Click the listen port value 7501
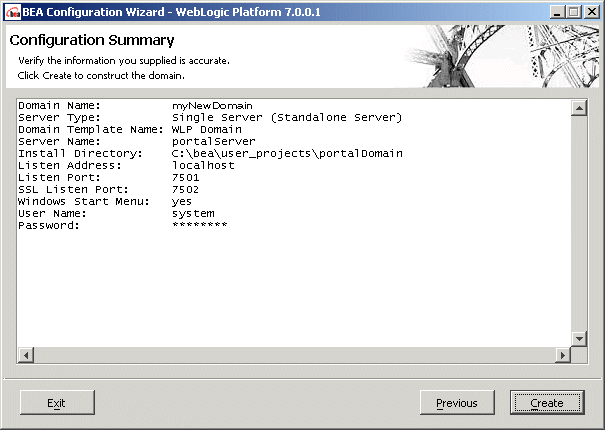Viewport: 605px width, 430px height. [x=186, y=178]
